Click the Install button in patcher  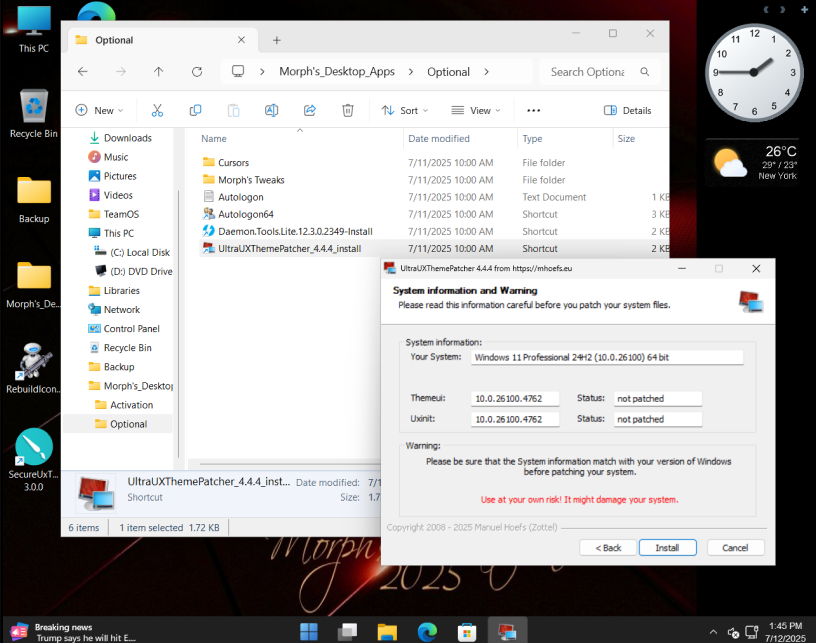[667, 548]
